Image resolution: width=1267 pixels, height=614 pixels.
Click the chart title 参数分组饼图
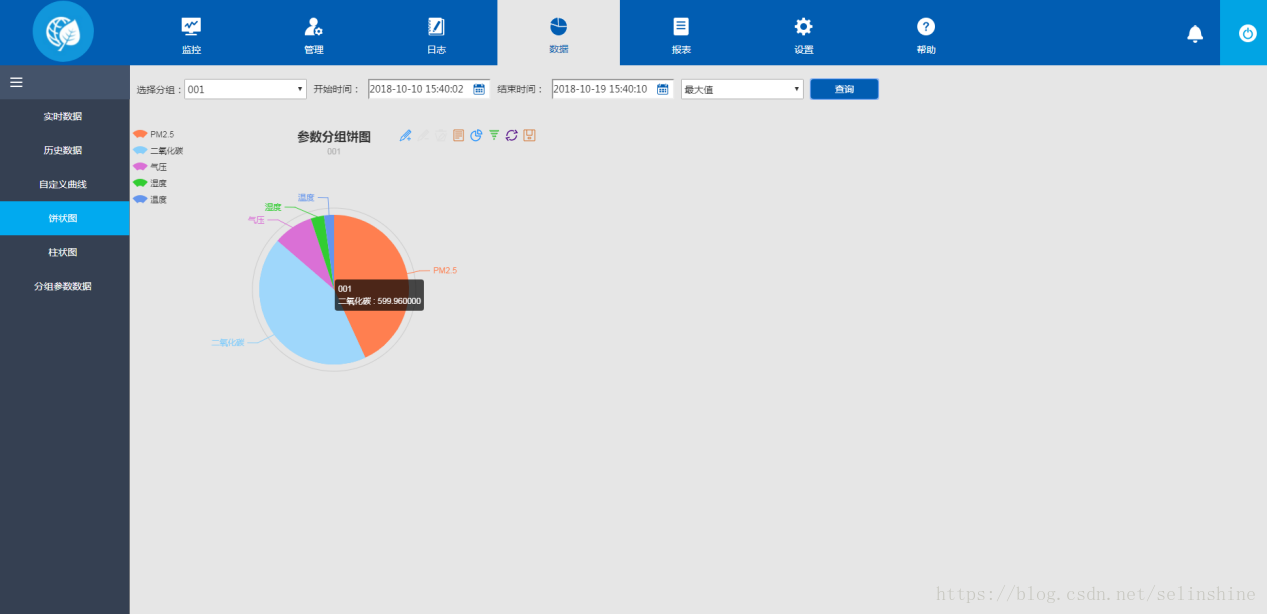point(334,137)
